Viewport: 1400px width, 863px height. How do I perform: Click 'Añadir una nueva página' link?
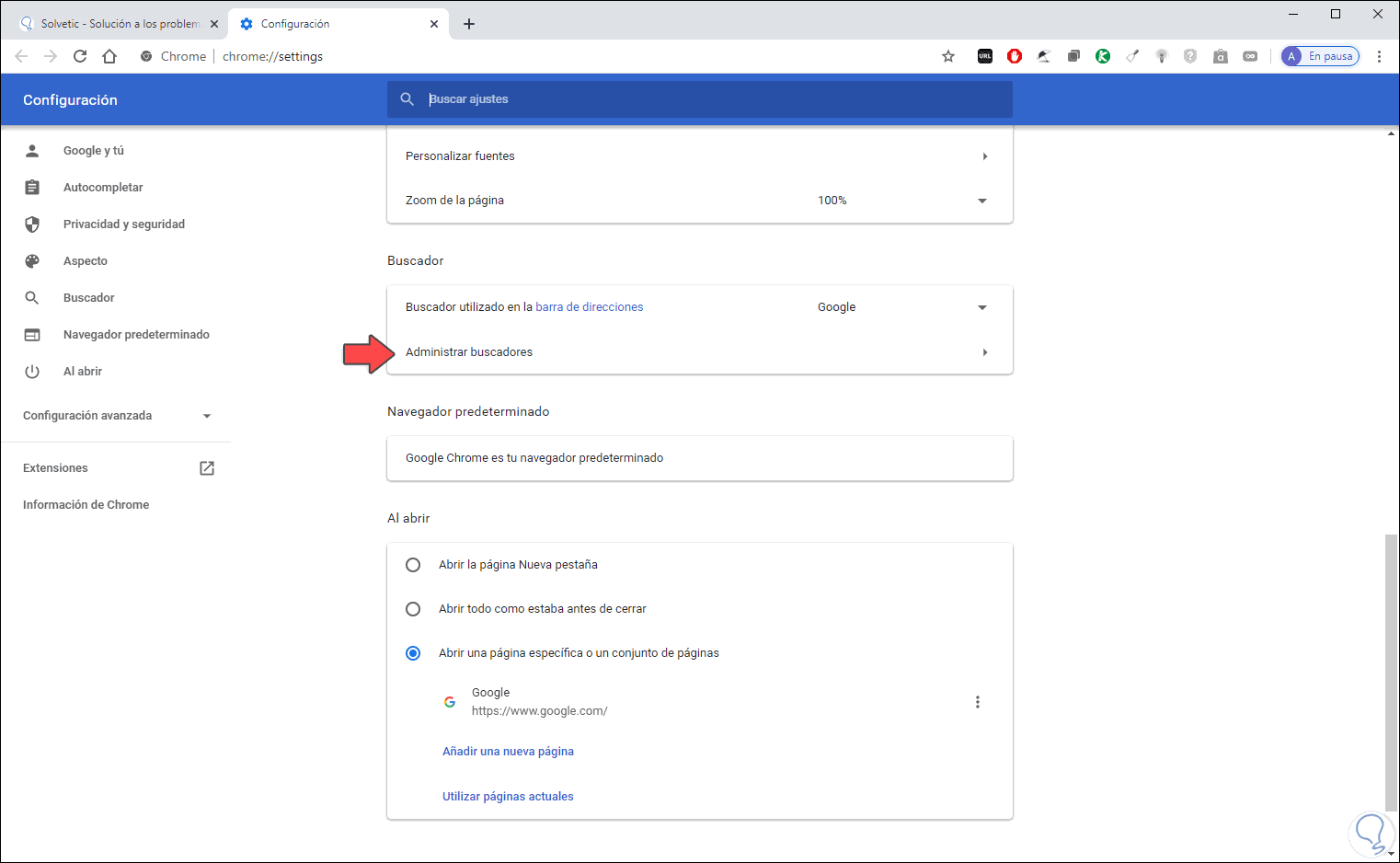click(508, 752)
